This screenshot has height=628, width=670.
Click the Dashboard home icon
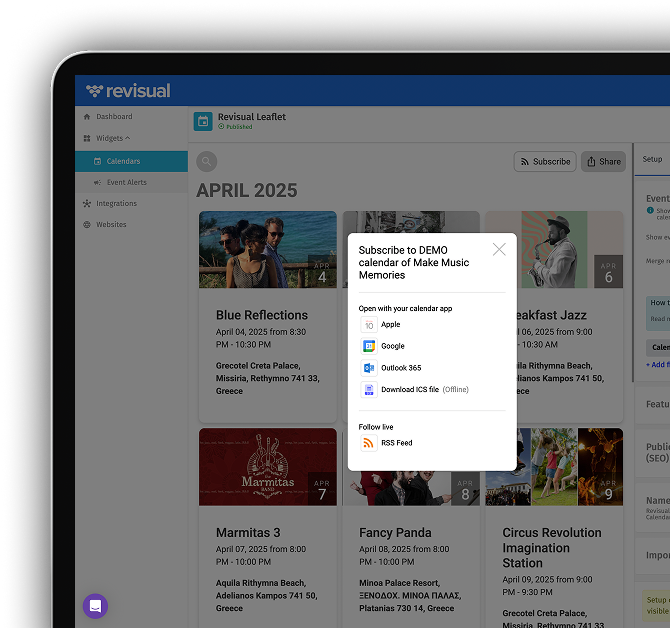tap(87, 117)
